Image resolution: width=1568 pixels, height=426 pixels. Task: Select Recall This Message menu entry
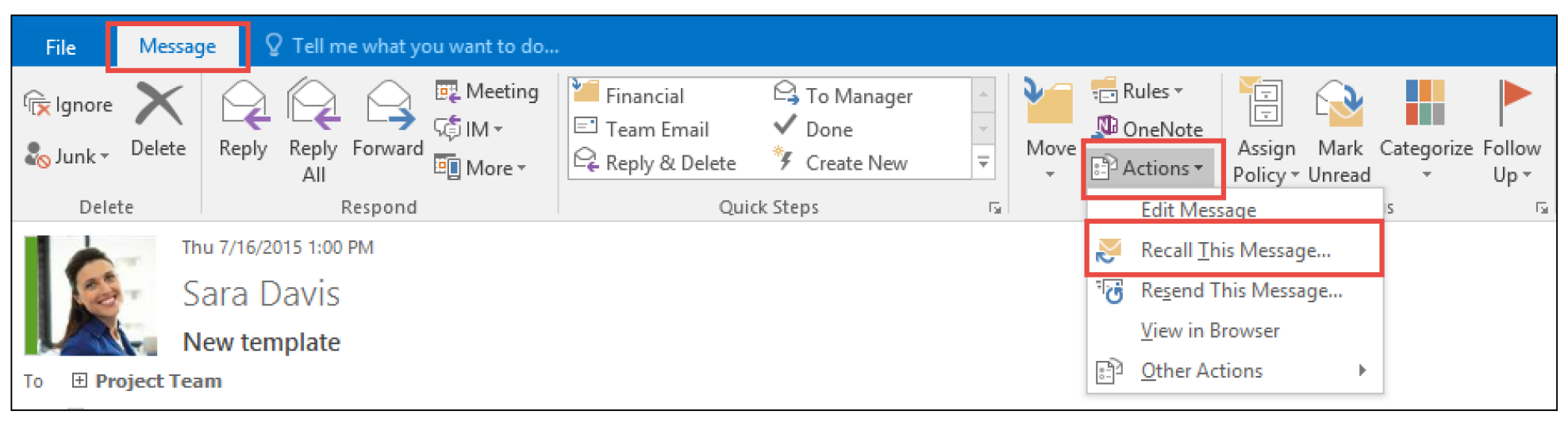click(1235, 251)
